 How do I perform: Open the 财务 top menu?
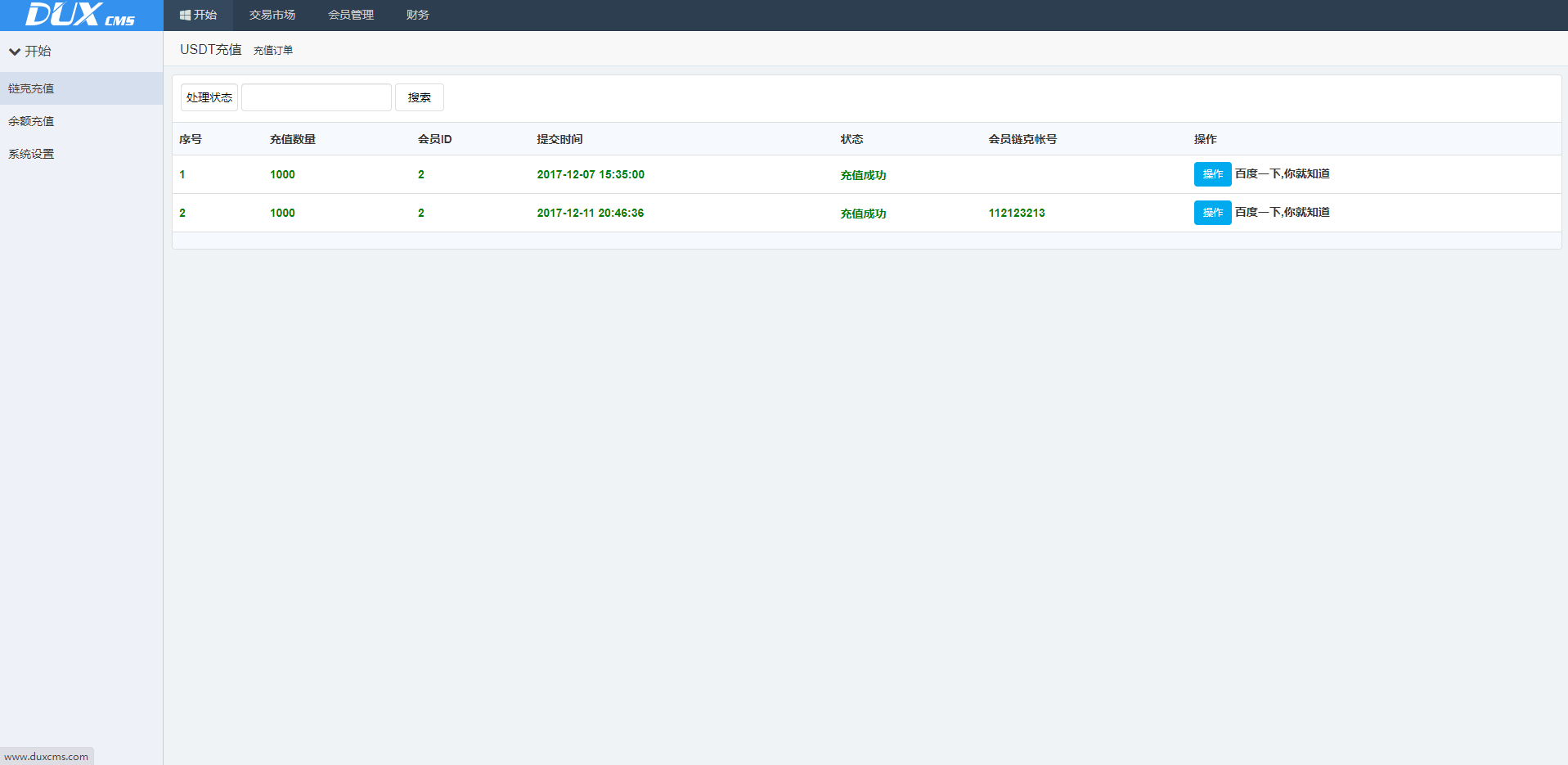[417, 16]
